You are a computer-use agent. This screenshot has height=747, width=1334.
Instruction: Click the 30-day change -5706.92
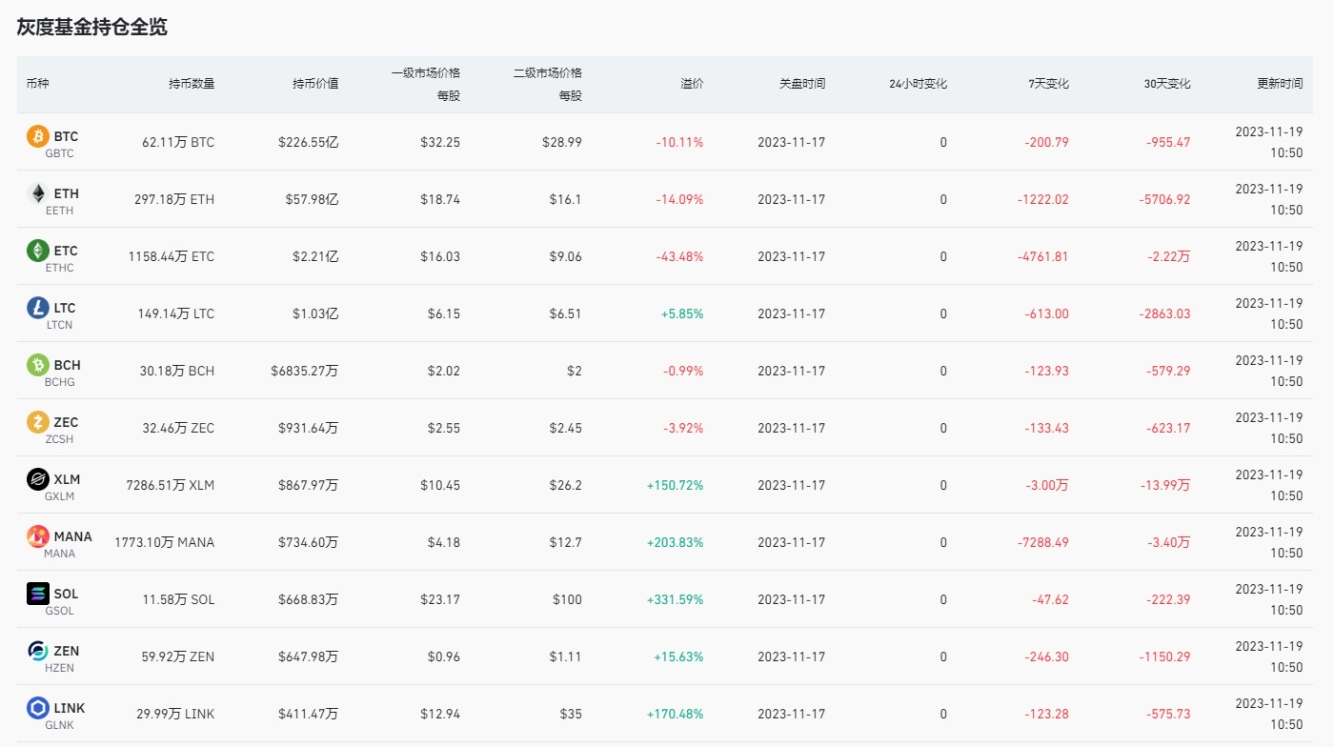pyautogui.click(x=1165, y=199)
